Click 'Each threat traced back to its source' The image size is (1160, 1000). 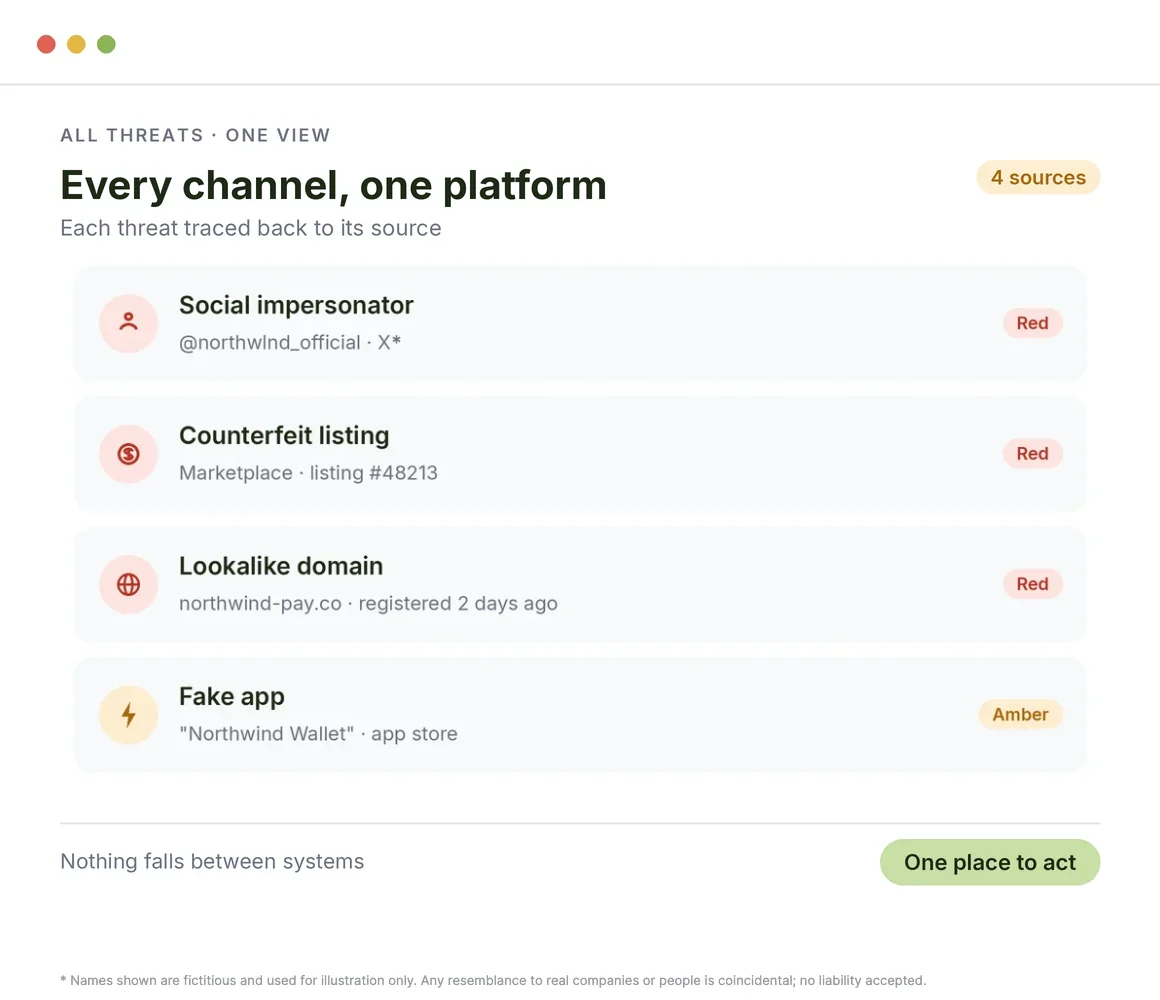coord(251,228)
